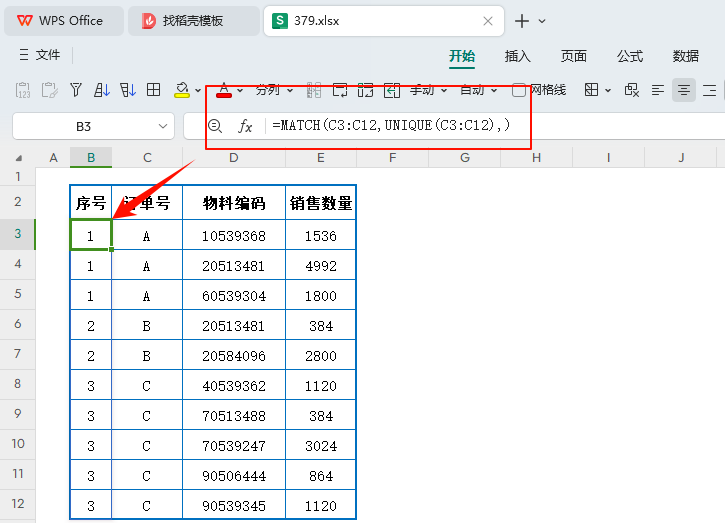Viewport: 725px width, 523px height.
Task: Click cell containing 10539368
Action: (234, 236)
